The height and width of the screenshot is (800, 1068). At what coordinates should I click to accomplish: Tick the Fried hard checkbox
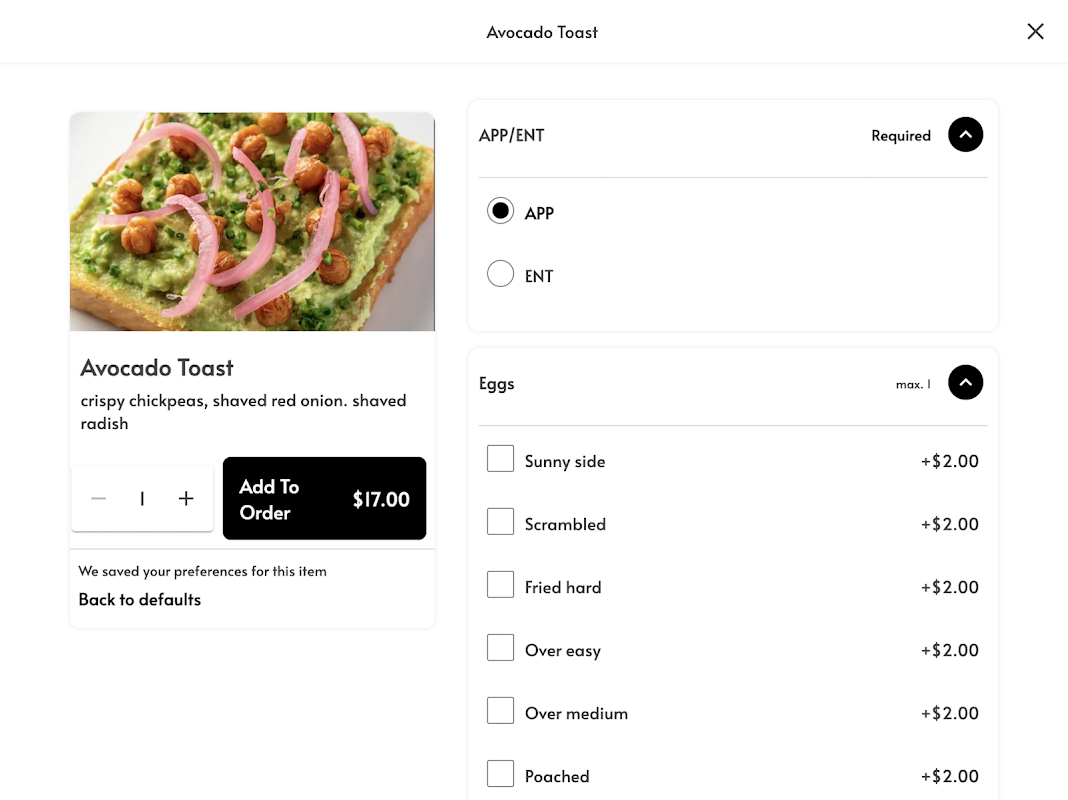(x=500, y=585)
